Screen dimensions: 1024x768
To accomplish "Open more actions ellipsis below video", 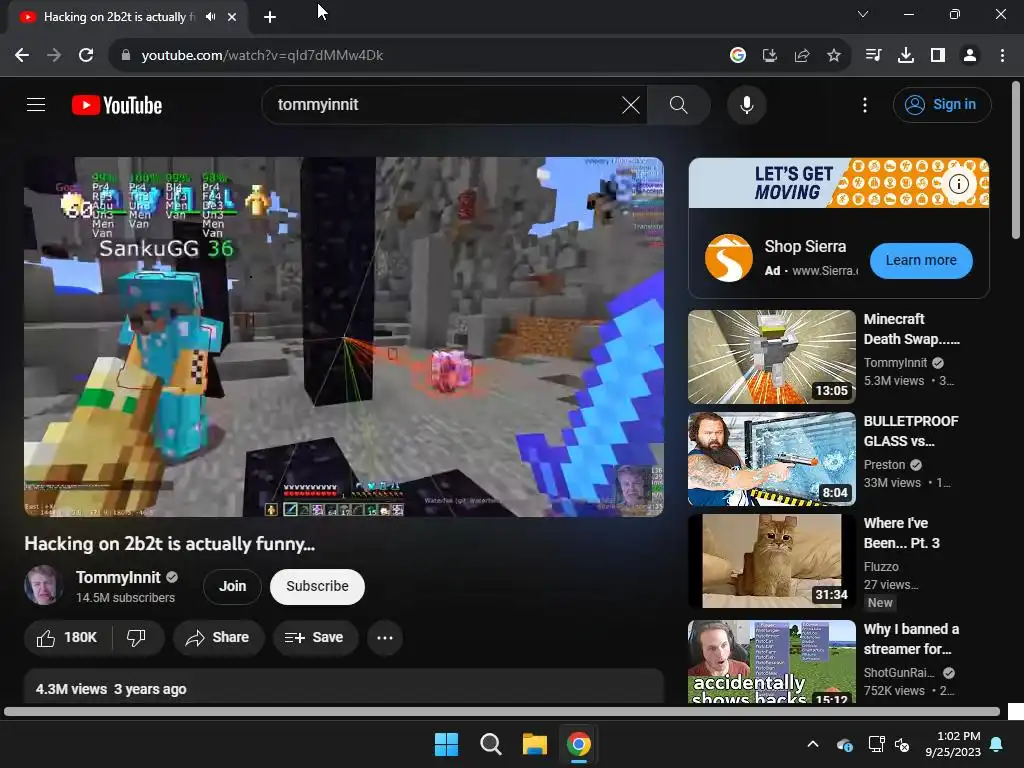I will [x=385, y=637].
